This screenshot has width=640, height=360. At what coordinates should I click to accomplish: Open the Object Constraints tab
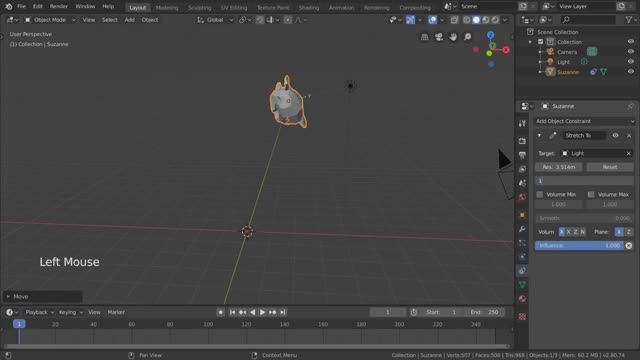[522, 271]
